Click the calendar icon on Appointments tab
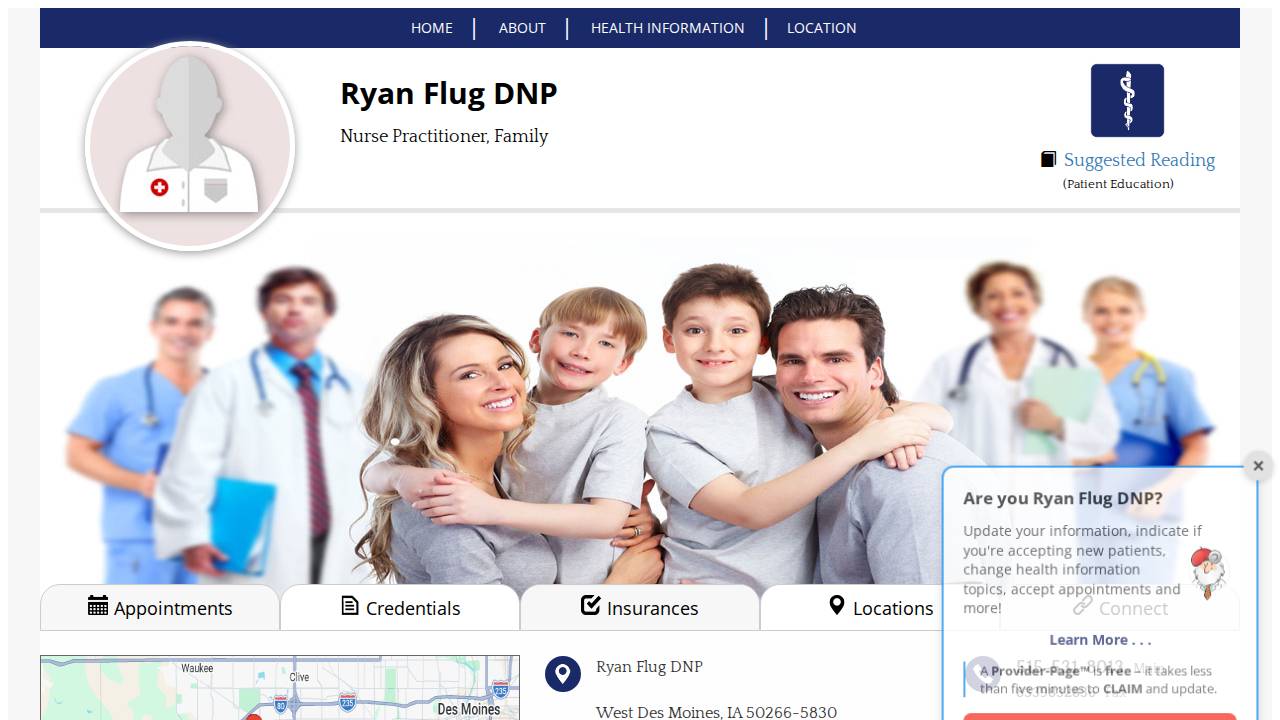The image size is (1280, 720). tap(97, 605)
